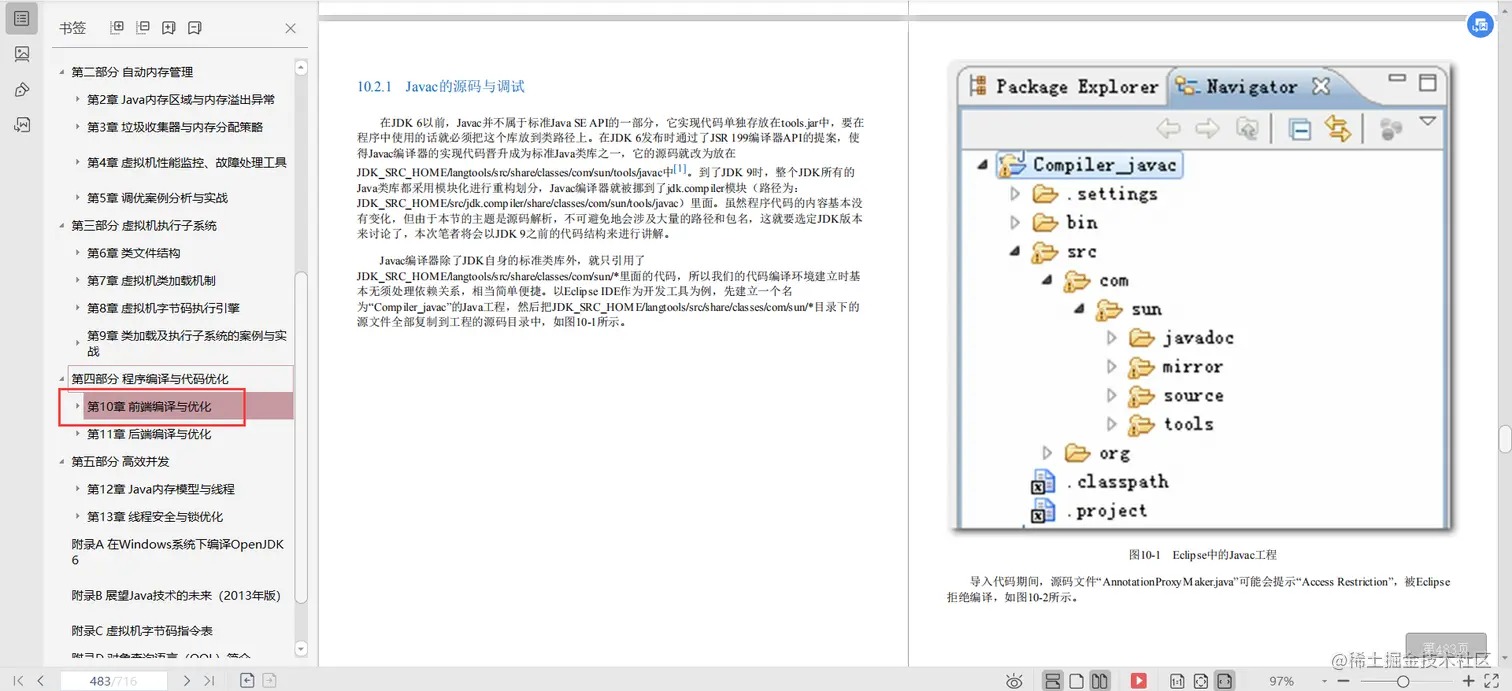Click the blue floating assistant icon
This screenshot has height=691, width=1512.
[x=1480, y=25]
